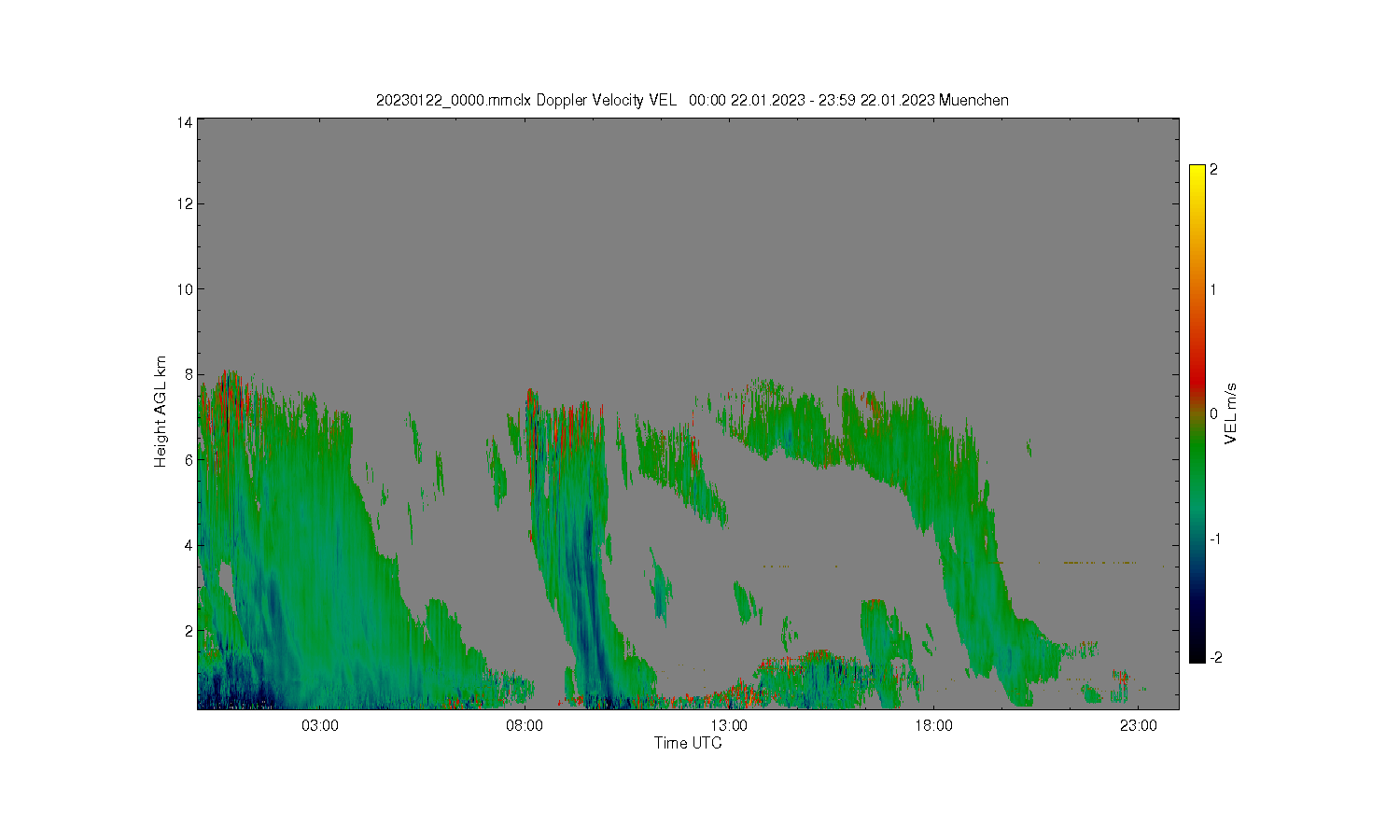Click the 03:00 time tick label

click(320, 726)
